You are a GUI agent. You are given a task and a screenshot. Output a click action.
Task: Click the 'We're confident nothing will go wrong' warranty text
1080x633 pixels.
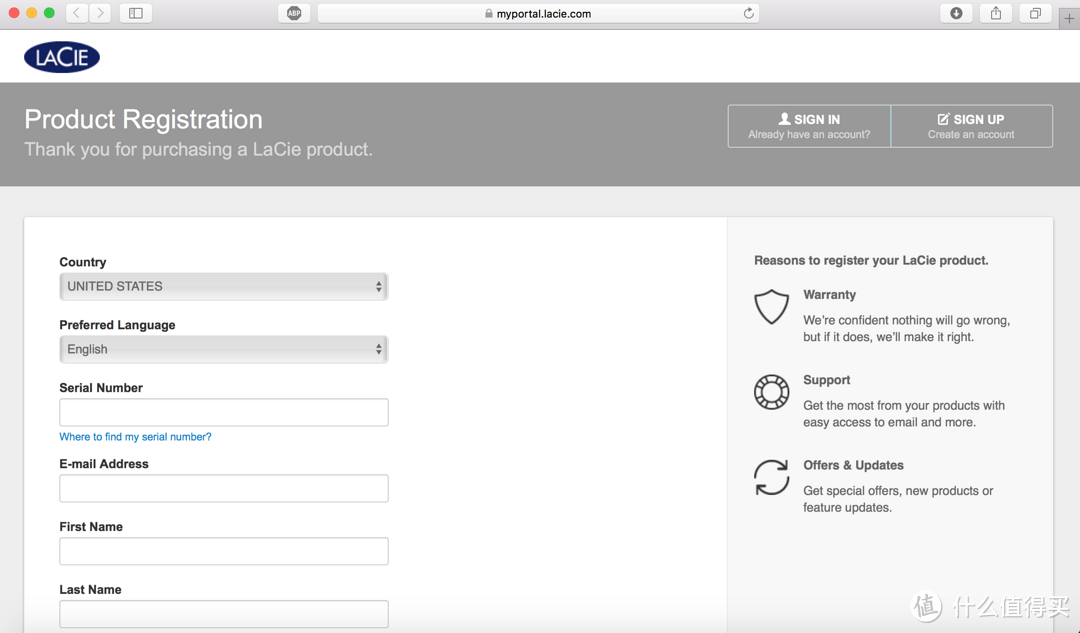pyautogui.click(x=906, y=329)
